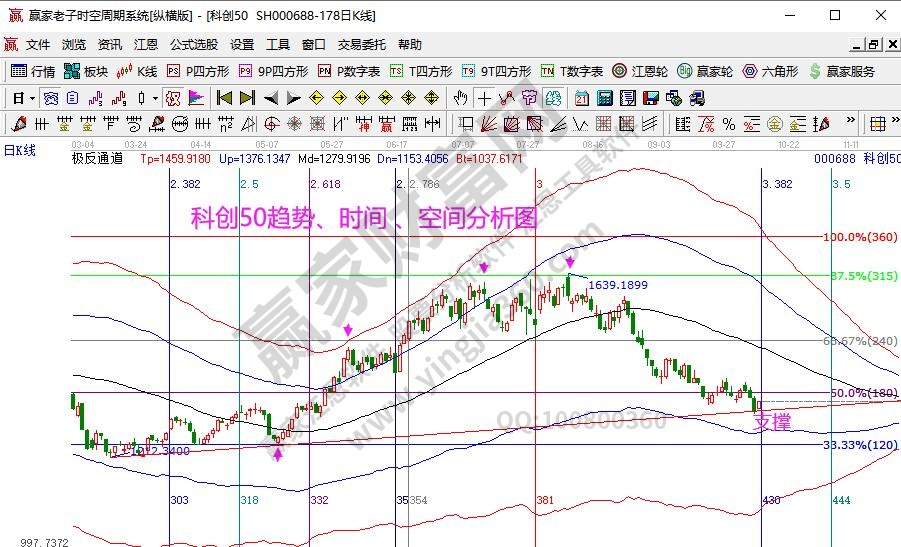Click the floppy disk save icon
Image resolution: width=901 pixels, height=547 pixels.
(651, 98)
